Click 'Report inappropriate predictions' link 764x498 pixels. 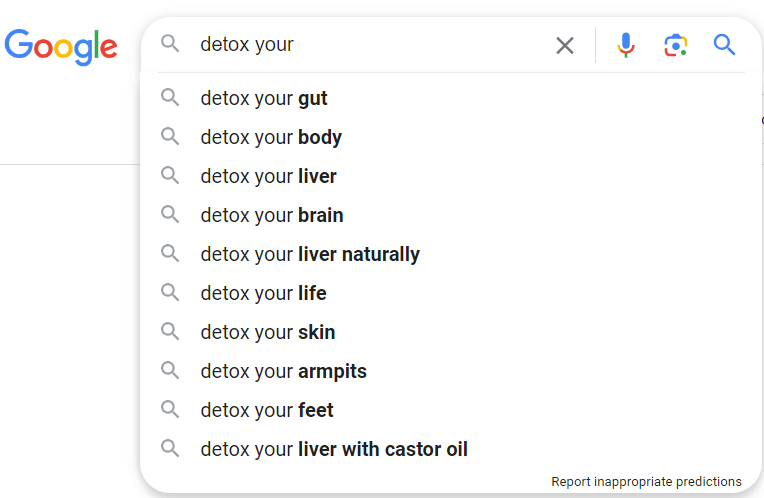[x=646, y=482]
